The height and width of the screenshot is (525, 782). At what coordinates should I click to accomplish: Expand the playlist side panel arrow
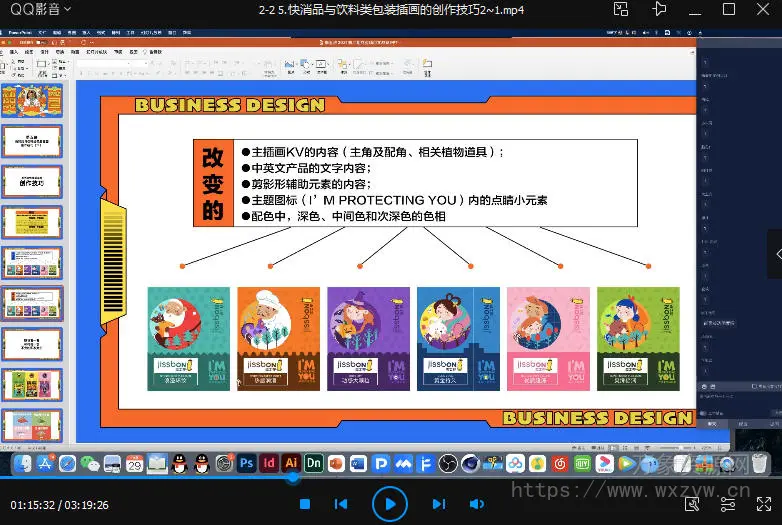tap(775, 255)
